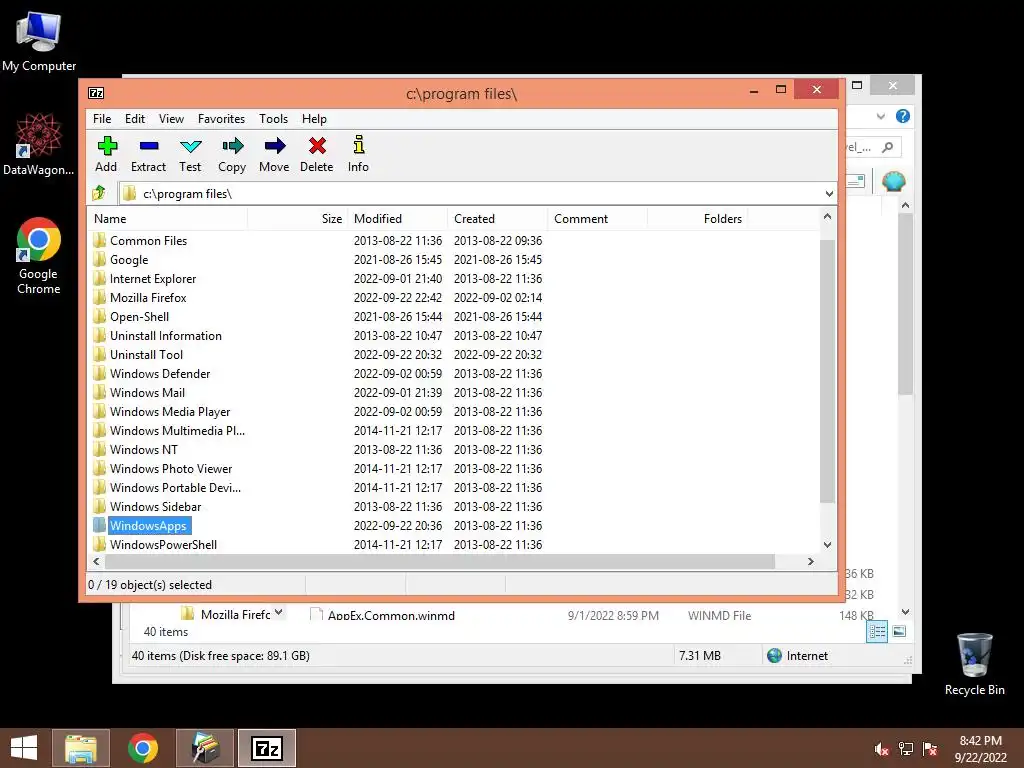The image size is (1024, 768).
Task: Click the c:\program files\ address field
Action: click(x=477, y=194)
